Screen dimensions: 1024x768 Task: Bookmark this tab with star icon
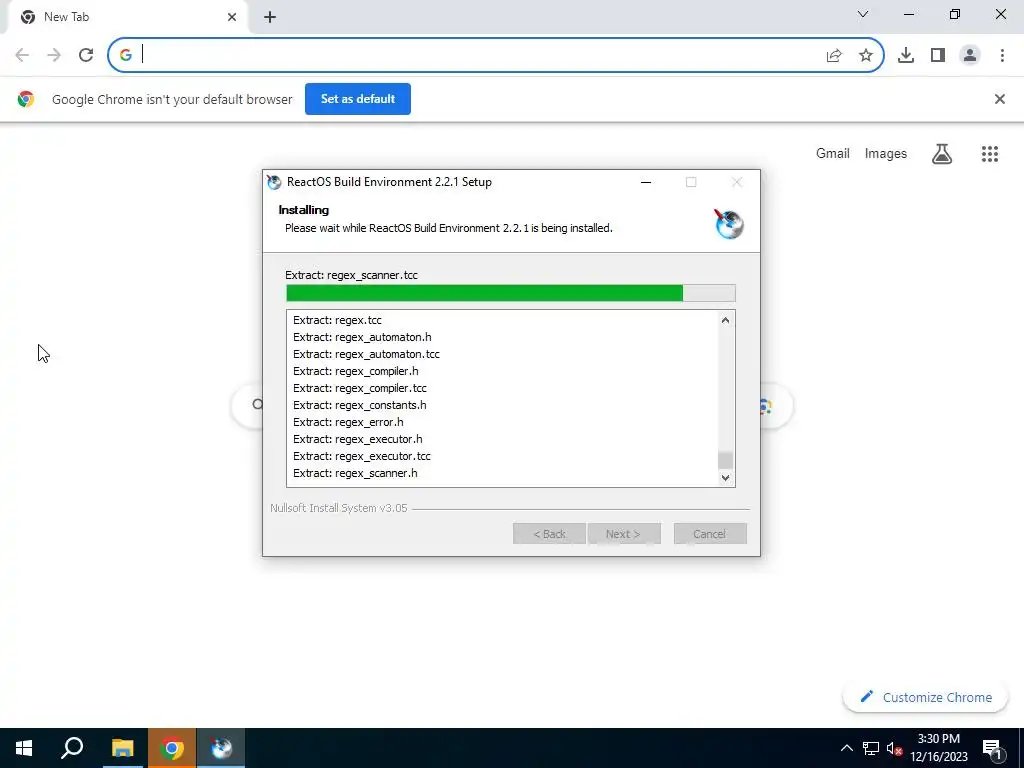(866, 56)
